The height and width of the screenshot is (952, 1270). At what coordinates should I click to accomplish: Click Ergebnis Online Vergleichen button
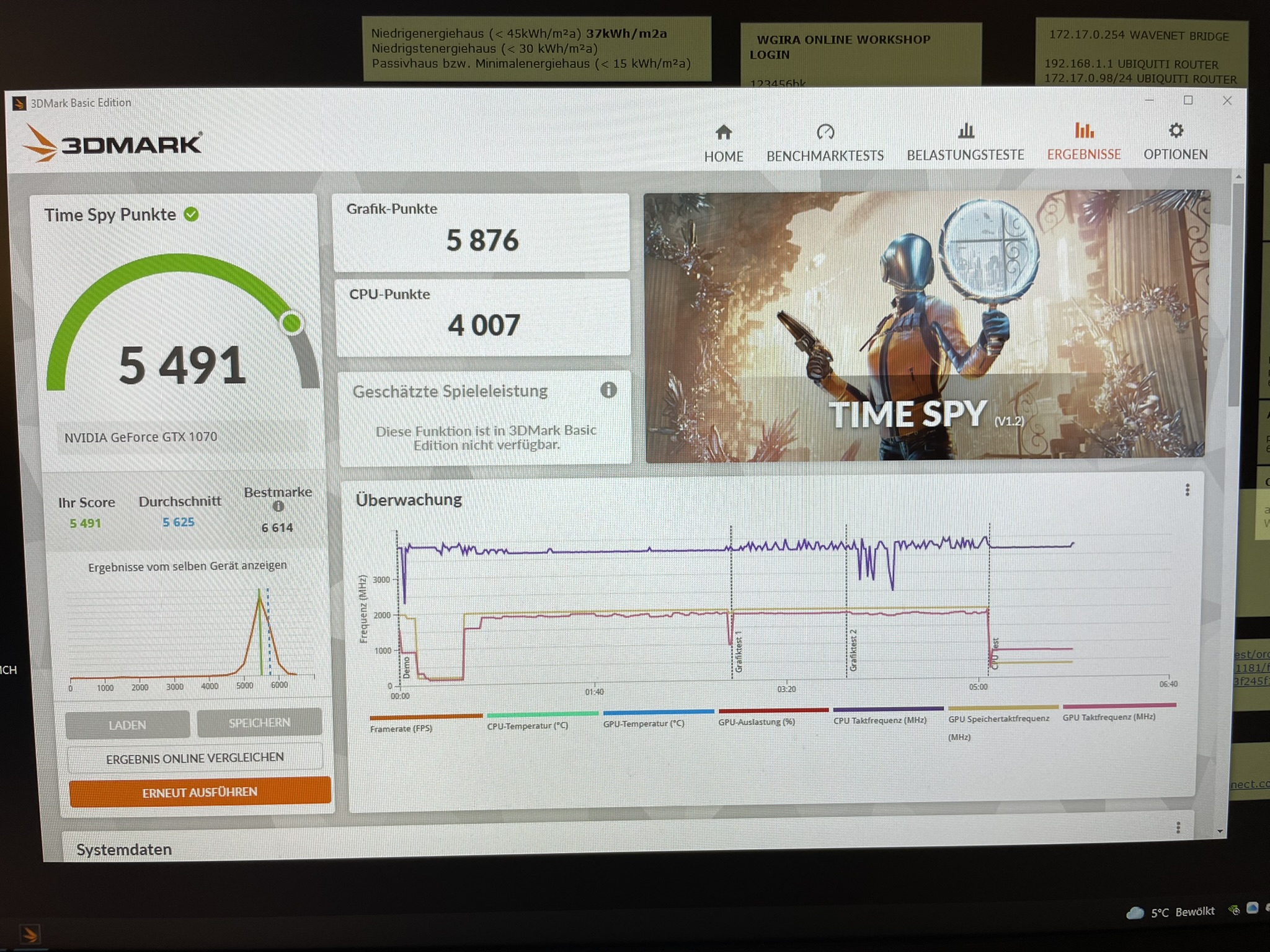click(x=195, y=758)
